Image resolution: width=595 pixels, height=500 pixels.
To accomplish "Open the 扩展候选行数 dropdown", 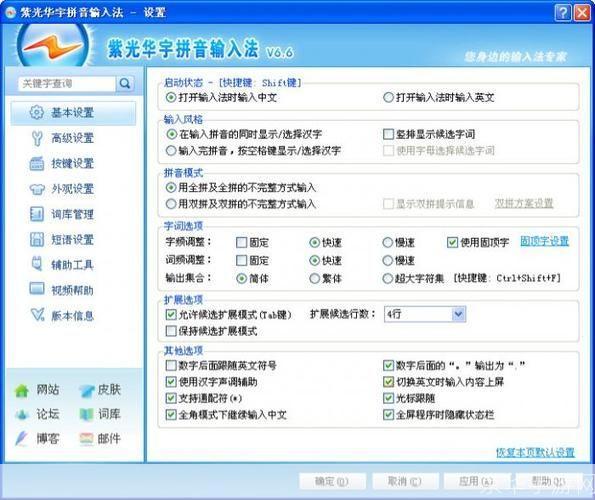I will [x=425, y=314].
